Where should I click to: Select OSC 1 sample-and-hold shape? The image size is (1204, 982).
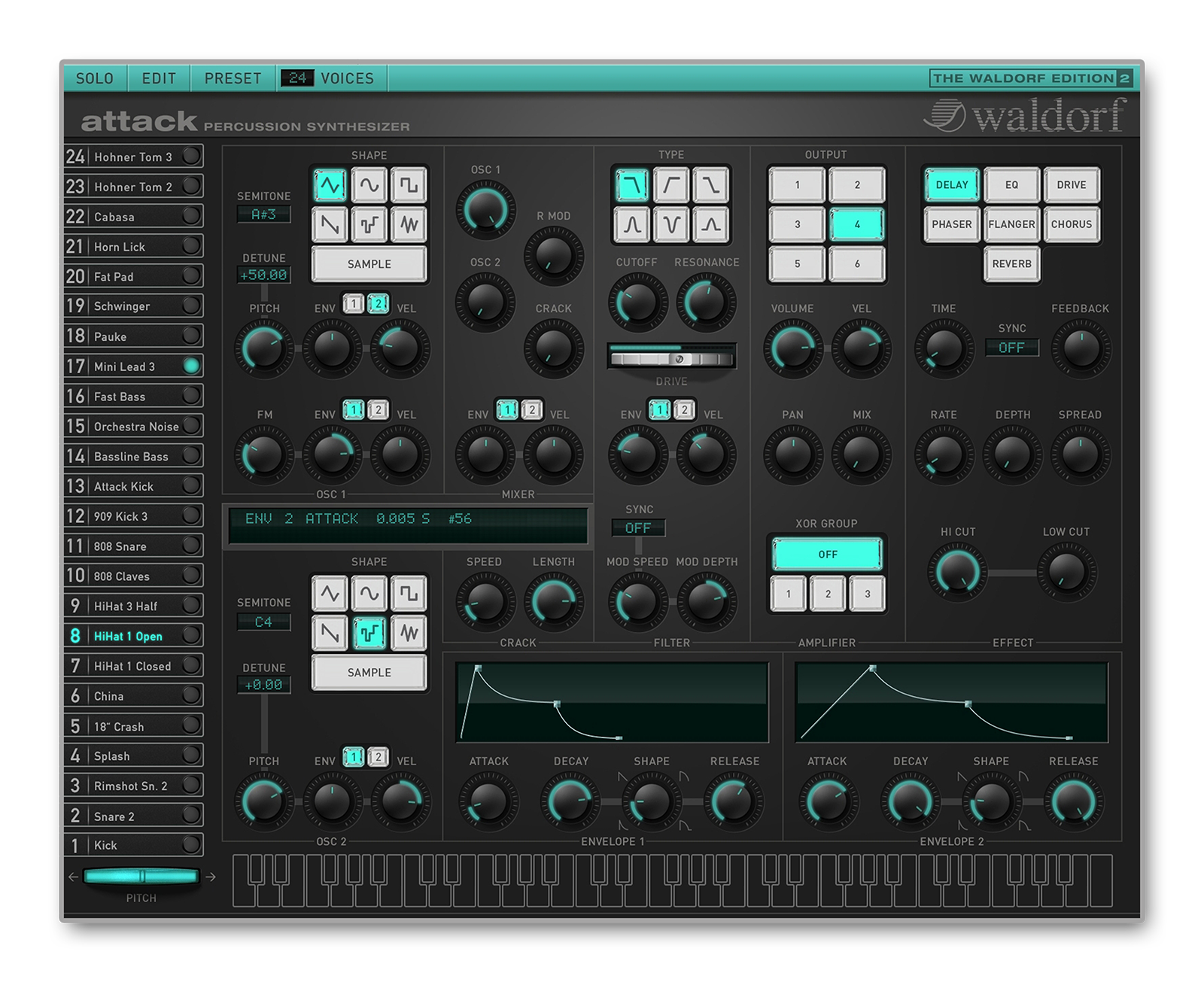coord(369,224)
